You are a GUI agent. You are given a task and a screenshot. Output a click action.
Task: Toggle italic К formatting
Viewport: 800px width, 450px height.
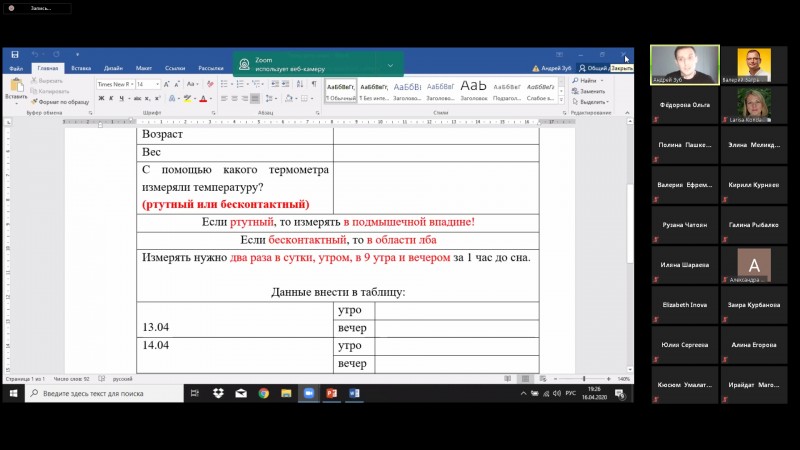tap(111, 98)
